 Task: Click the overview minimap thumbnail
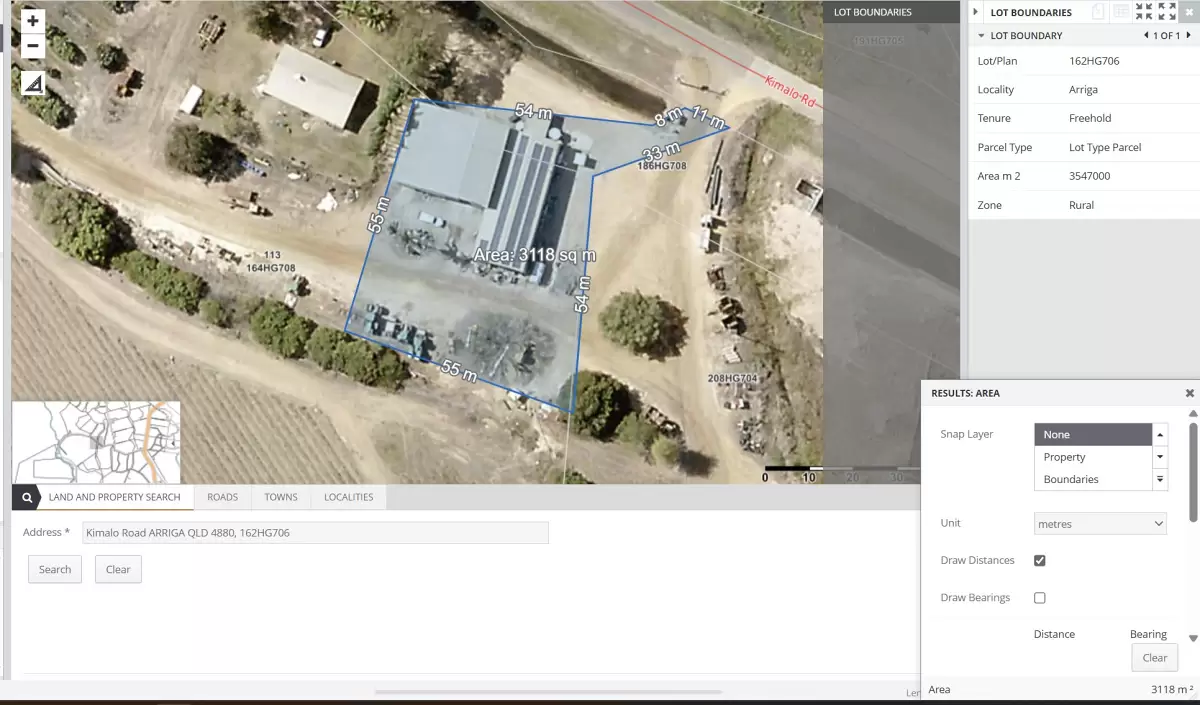96,442
